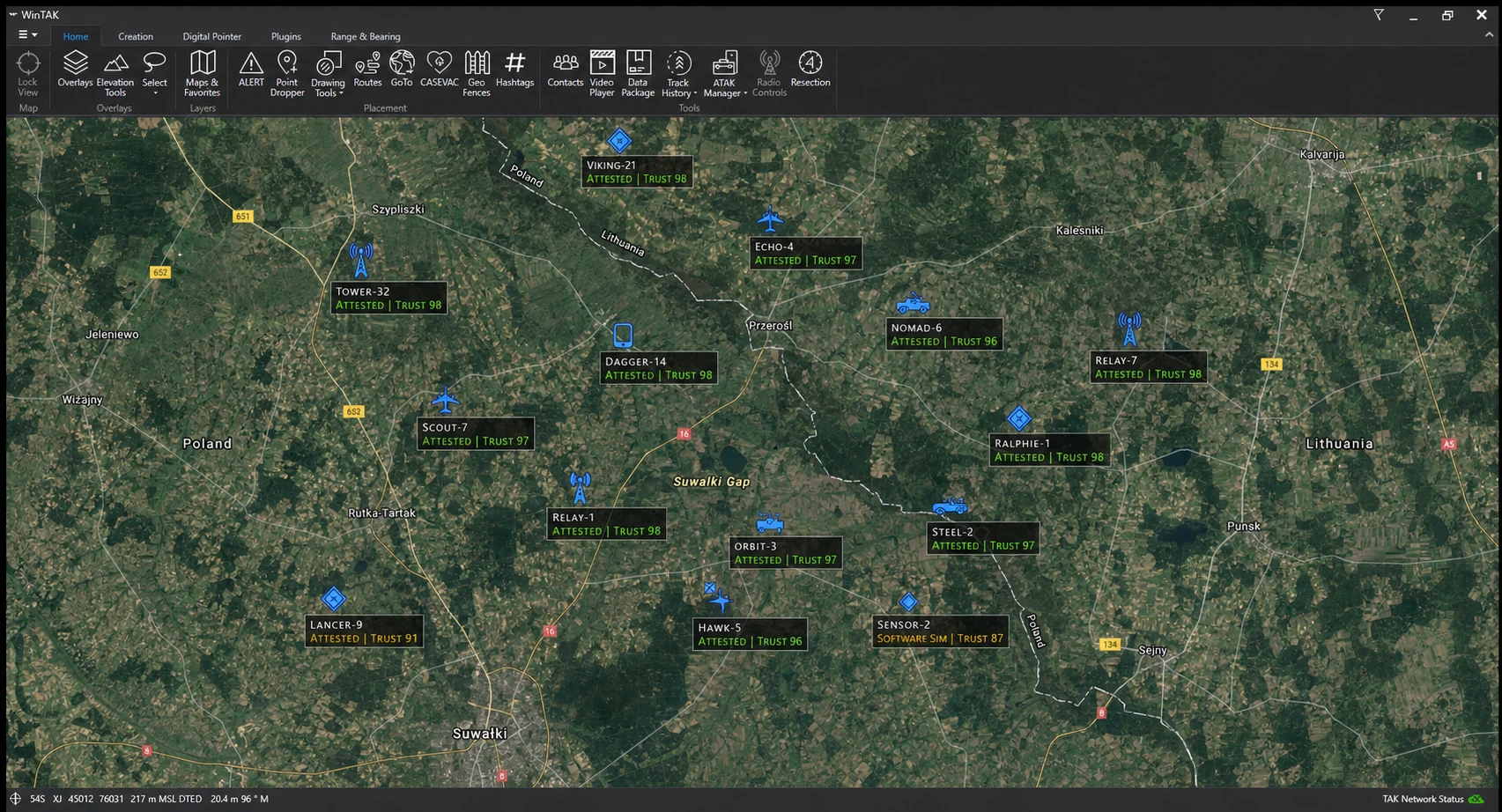Click the coordinates crosshair icon in status bar
The image size is (1502, 812).
click(x=15, y=799)
